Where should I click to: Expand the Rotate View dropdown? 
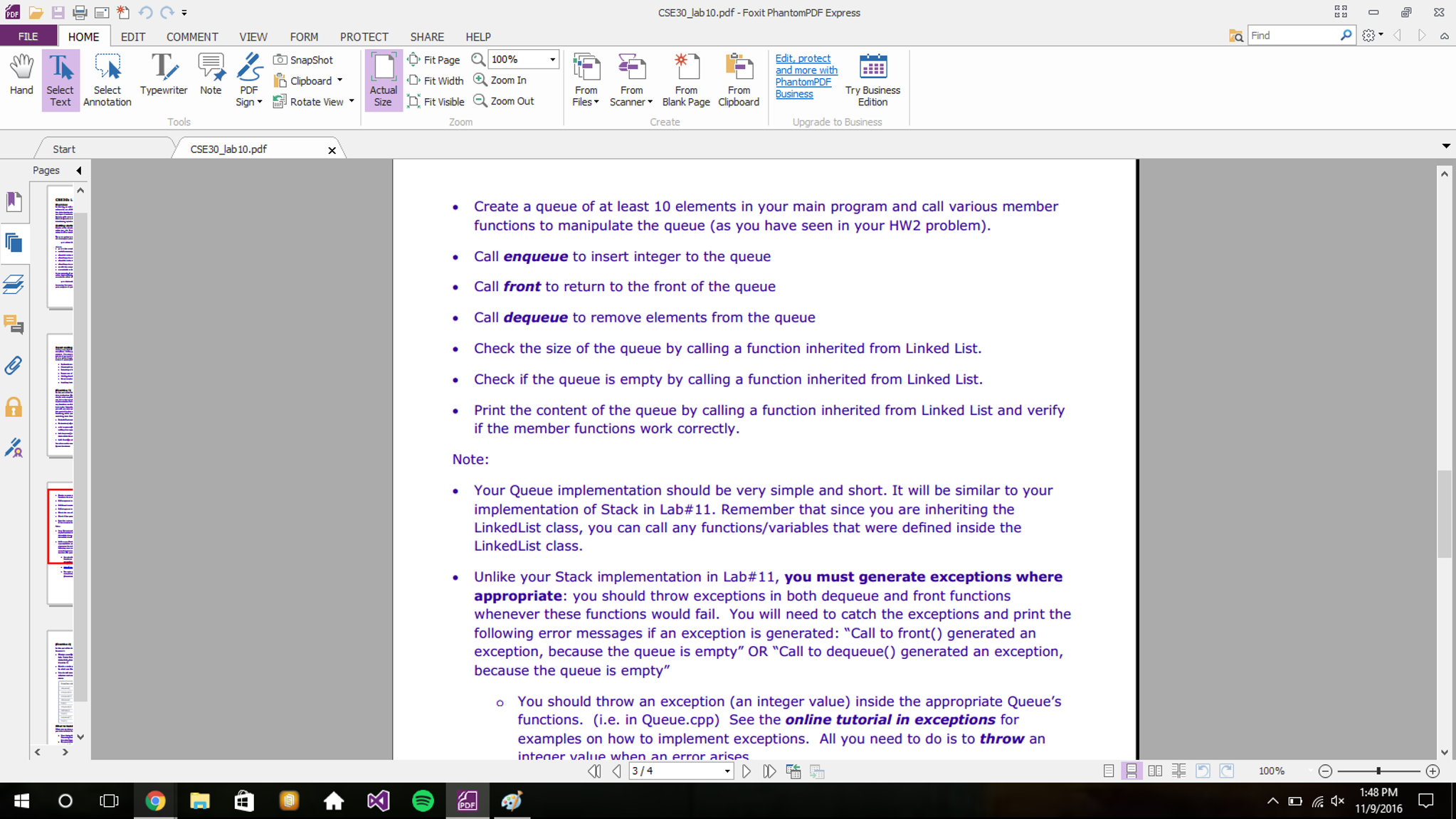pyautogui.click(x=352, y=101)
